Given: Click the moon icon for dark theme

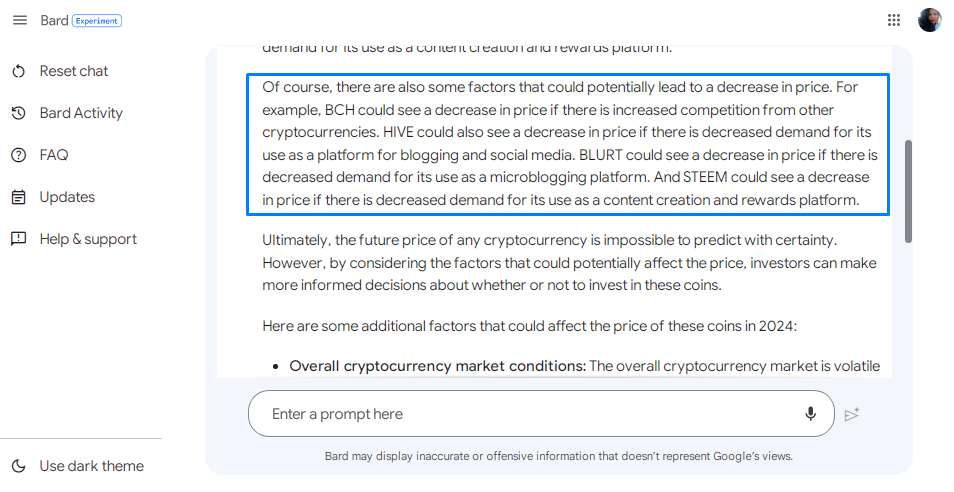Looking at the screenshot, I should pos(19,466).
